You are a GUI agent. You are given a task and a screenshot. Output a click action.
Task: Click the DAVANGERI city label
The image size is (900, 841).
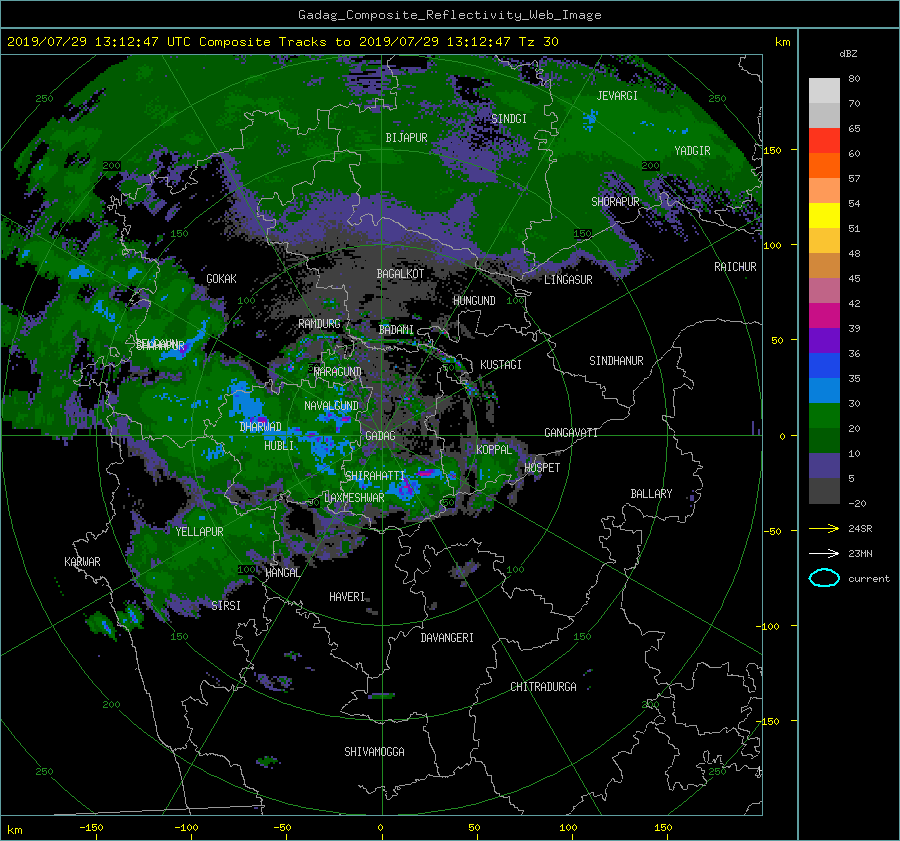[447, 638]
